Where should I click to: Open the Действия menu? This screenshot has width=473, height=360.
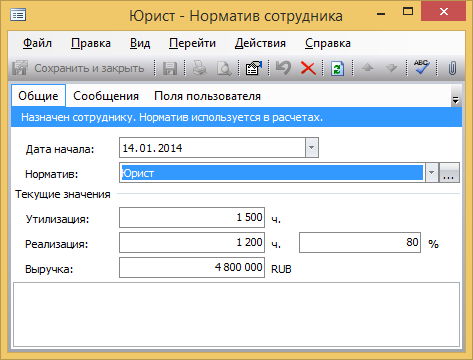click(260, 43)
